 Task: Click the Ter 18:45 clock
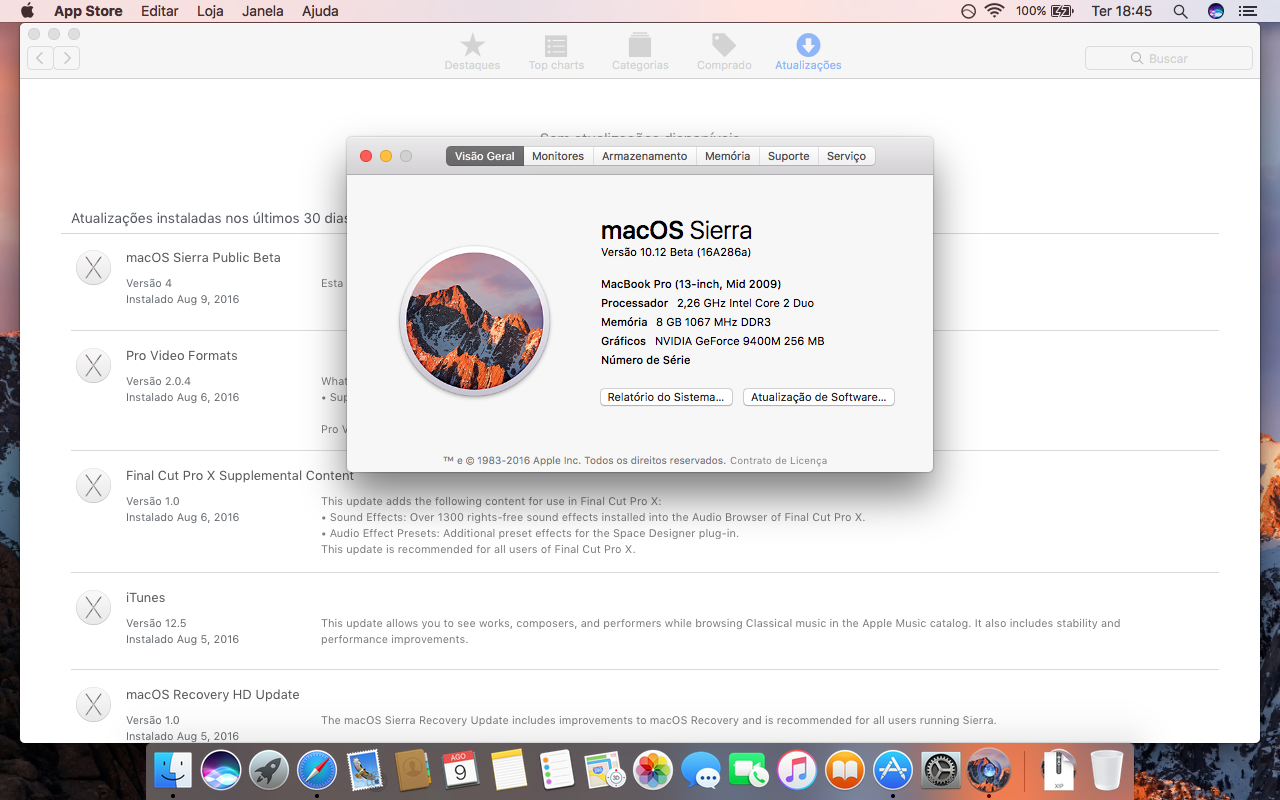pos(1122,11)
